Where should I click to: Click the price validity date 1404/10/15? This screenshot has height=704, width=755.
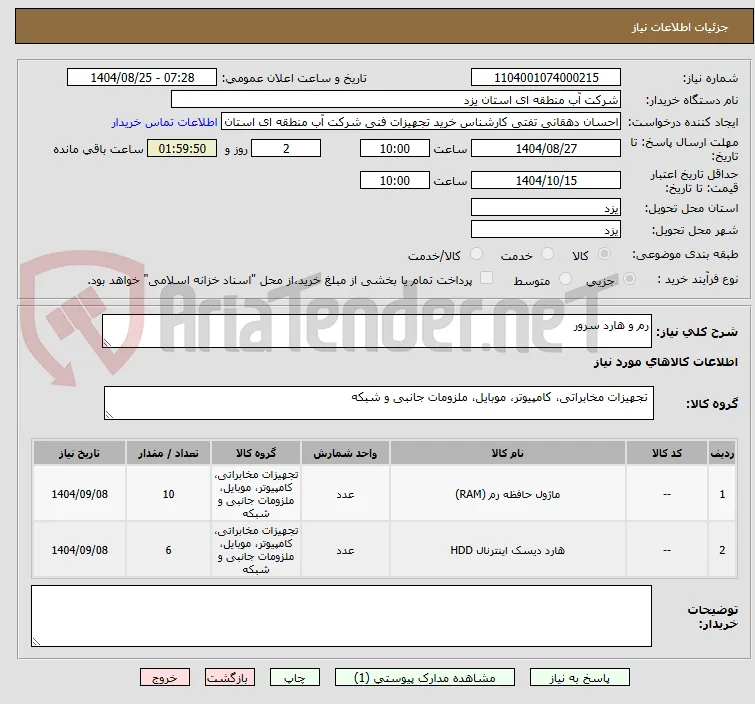coord(546,181)
